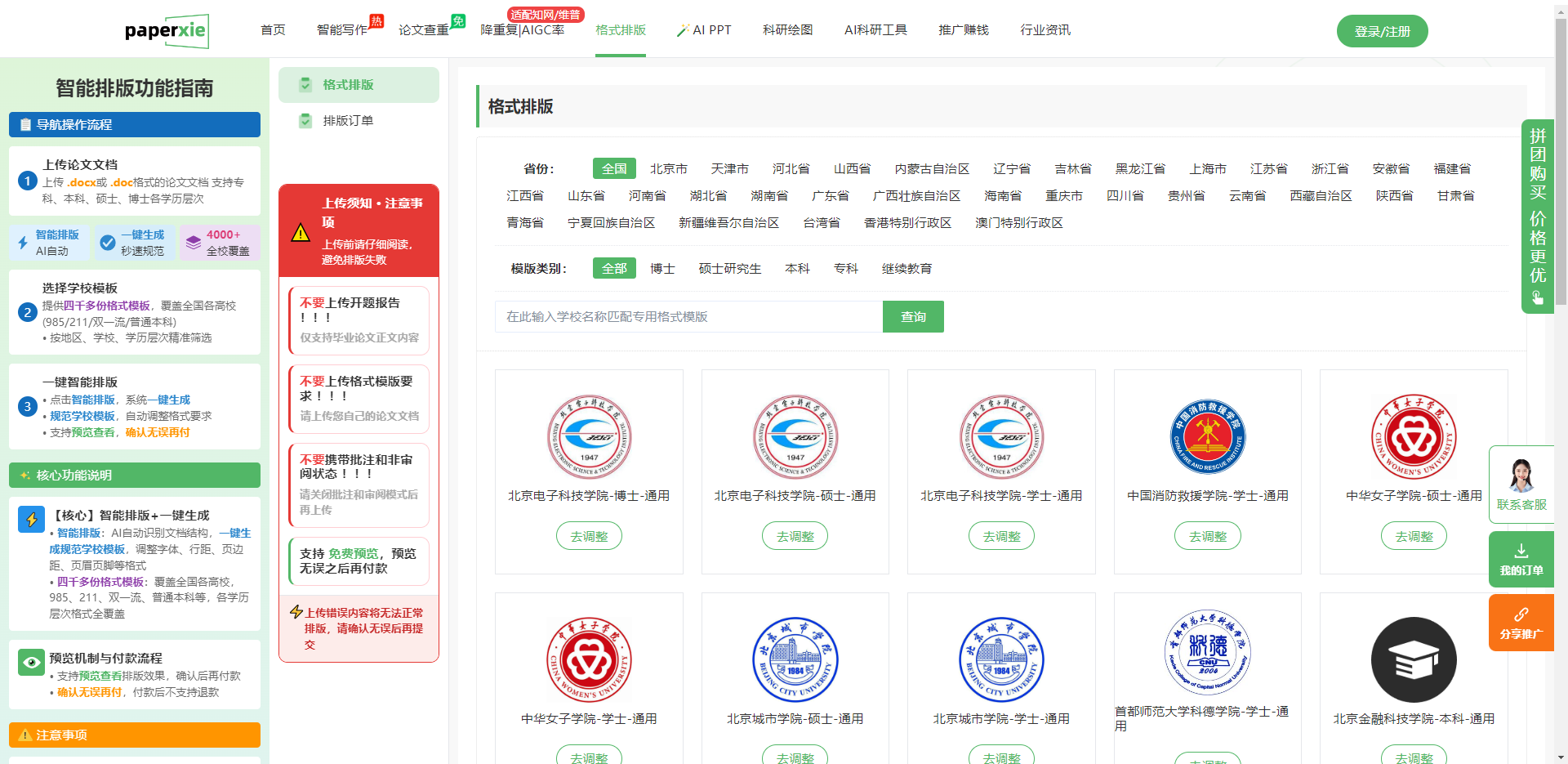Click the checkmark icon beside 一键生成
Screen dimensions: 1568x764
(x=107, y=243)
